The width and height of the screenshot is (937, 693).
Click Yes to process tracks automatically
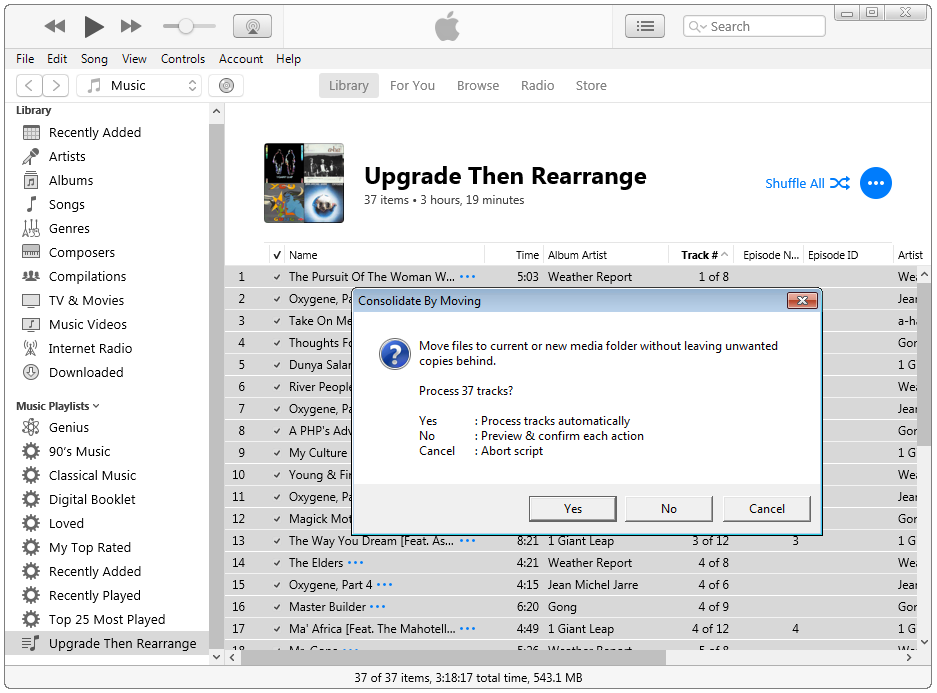(572, 508)
